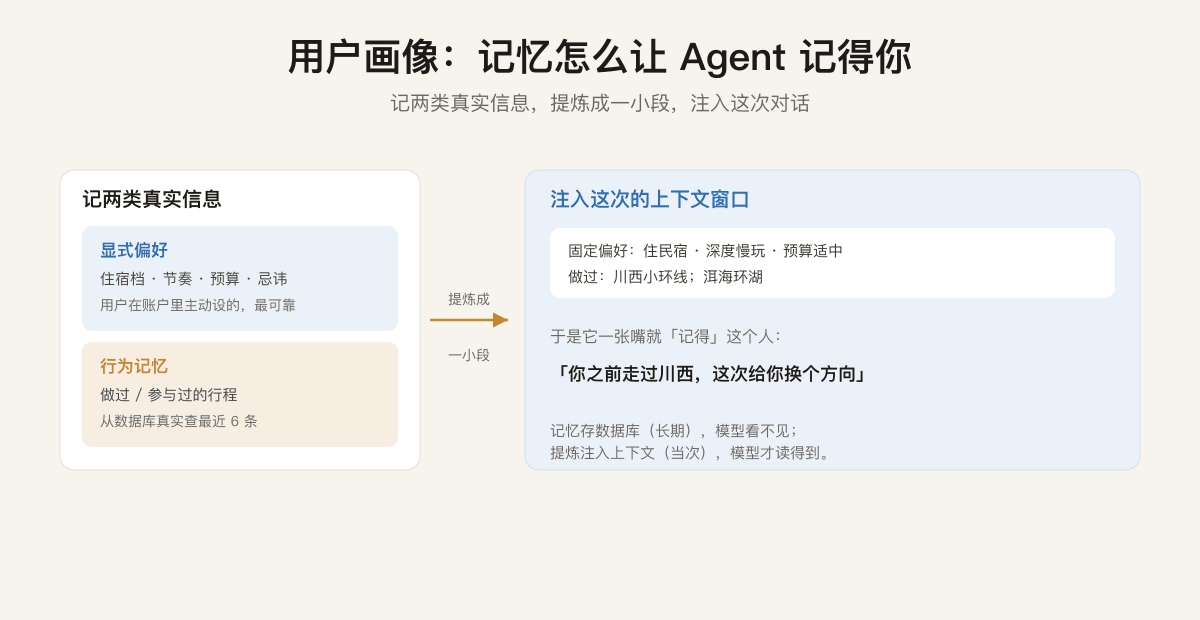This screenshot has height=620, width=1200.
Task: Select the 行为记忆 card heading
Action: pos(134,366)
